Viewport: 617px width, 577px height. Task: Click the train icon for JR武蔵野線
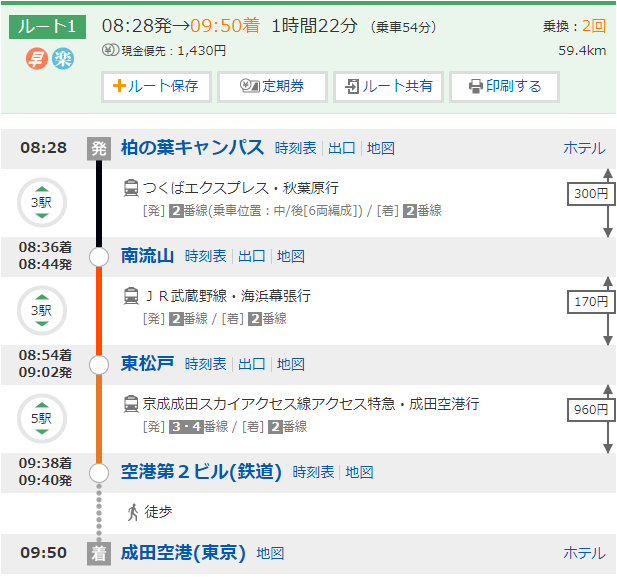point(131,296)
